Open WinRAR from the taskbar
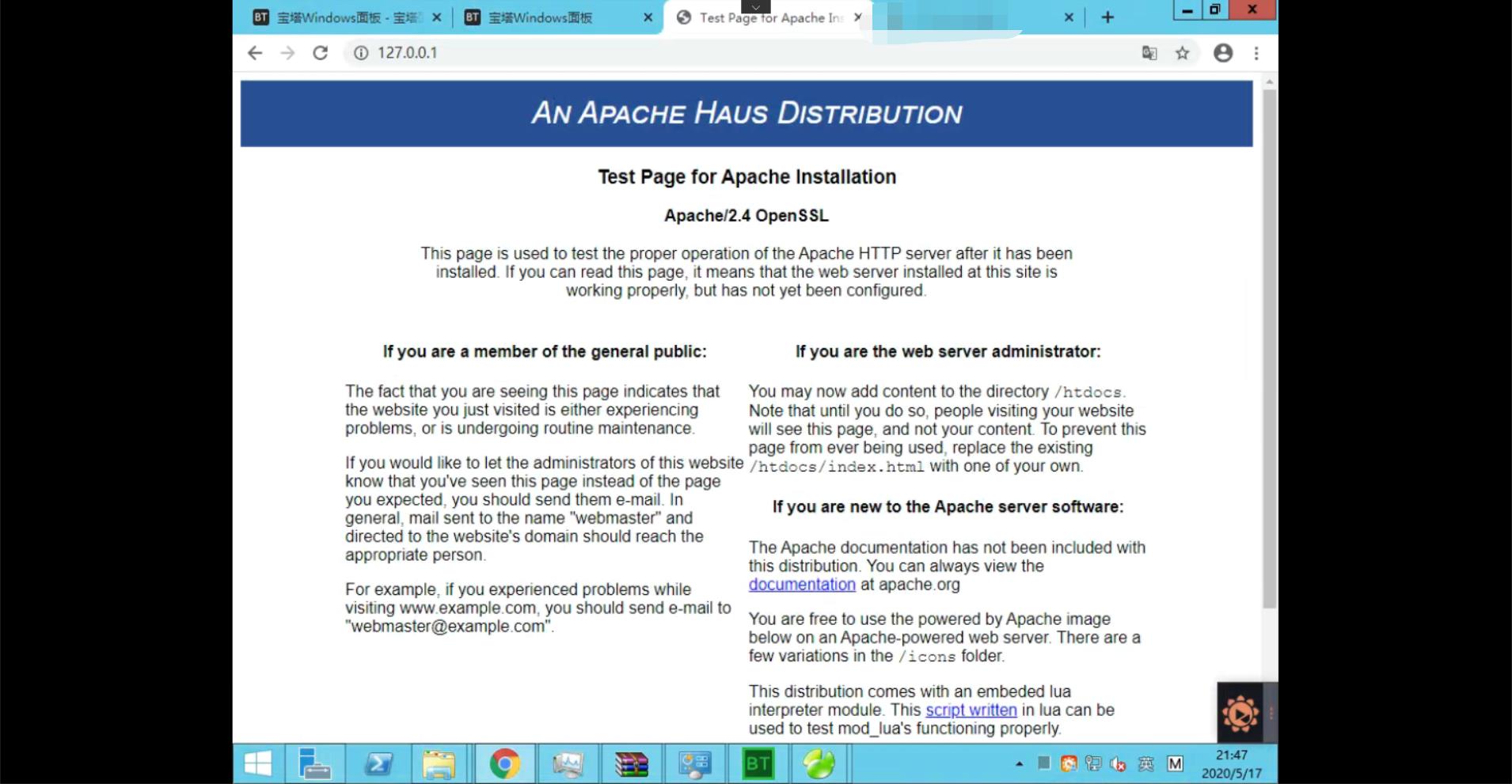 pyautogui.click(x=631, y=763)
